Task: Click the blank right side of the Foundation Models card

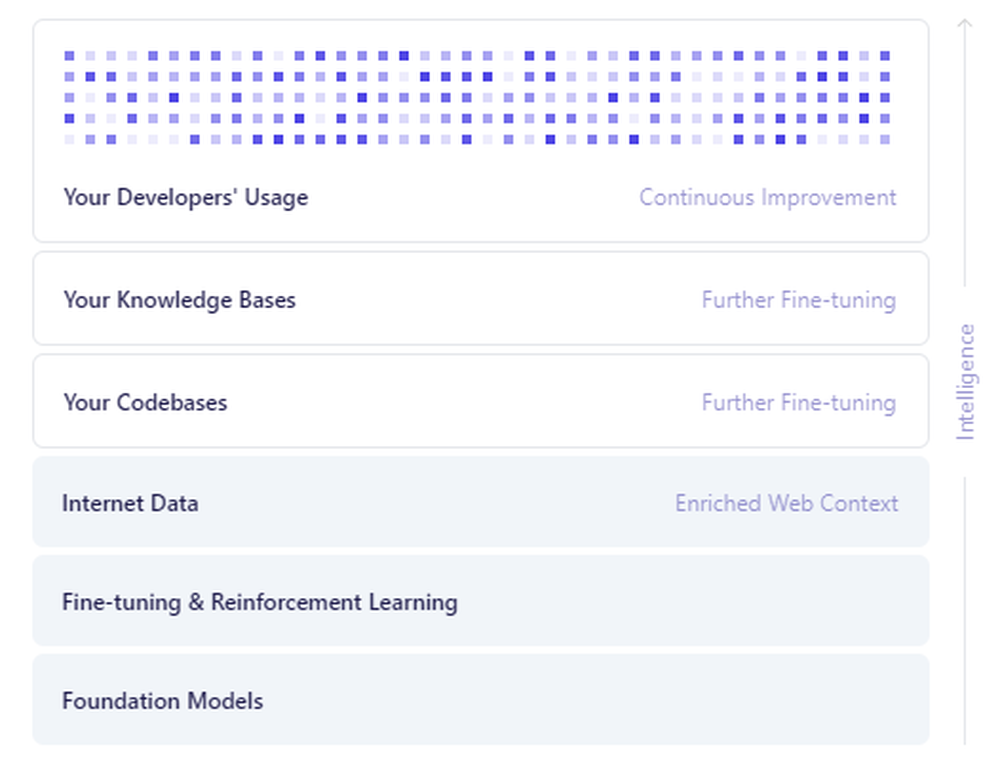Action: tap(593, 699)
